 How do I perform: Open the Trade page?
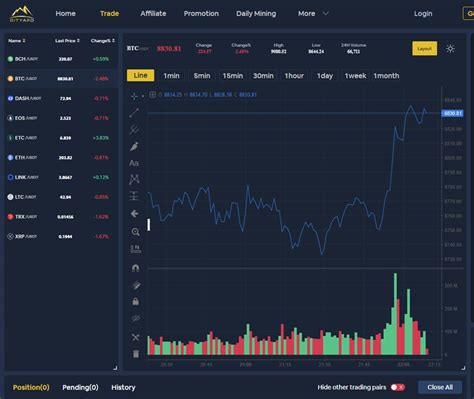pyautogui.click(x=109, y=14)
